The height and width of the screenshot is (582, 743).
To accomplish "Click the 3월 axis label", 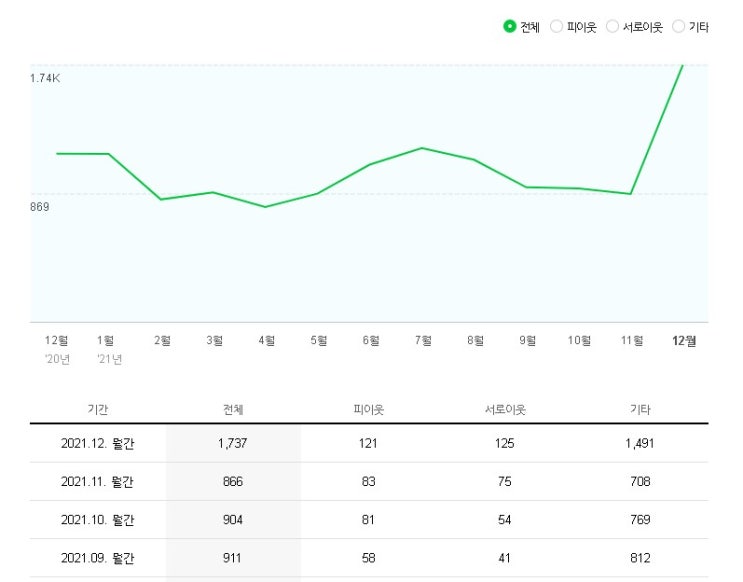I will pos(214,340).
